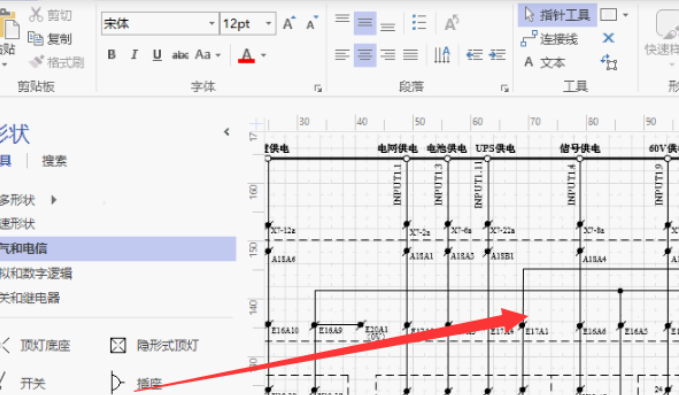
Task: Center text horizontally
Action: click(365, 55)
